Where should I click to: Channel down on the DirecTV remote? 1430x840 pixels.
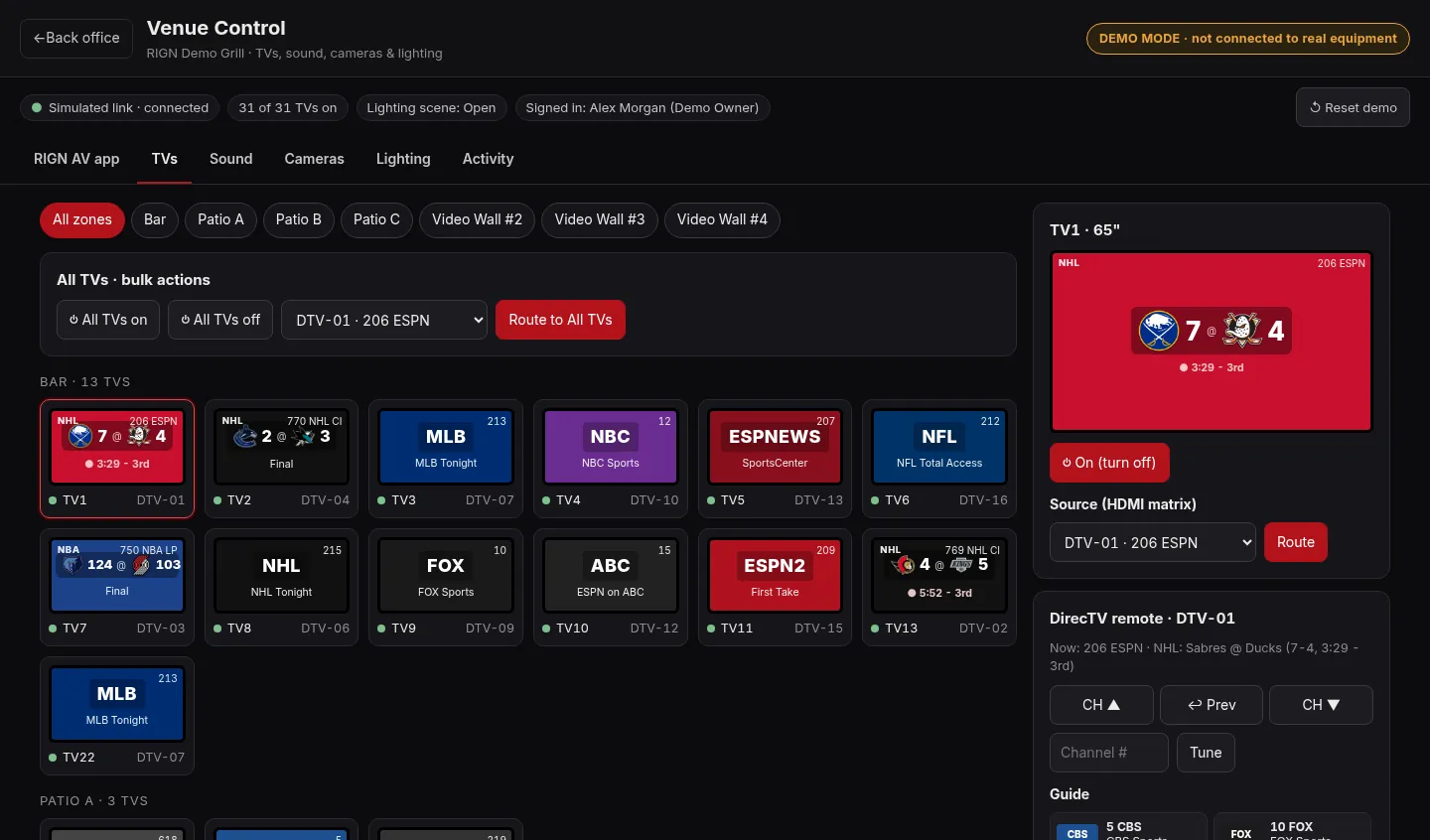[x=1321, y=705]
